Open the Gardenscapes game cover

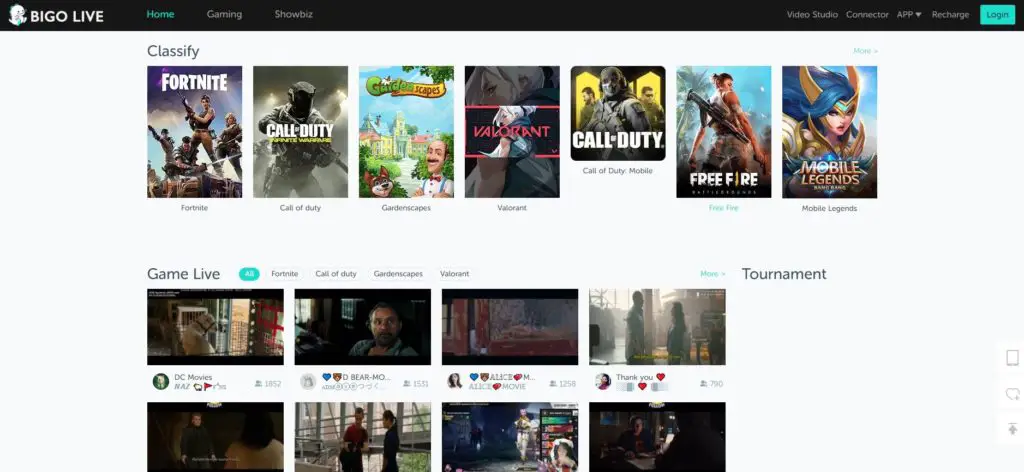pyautogui.click(x=406, y=132)
